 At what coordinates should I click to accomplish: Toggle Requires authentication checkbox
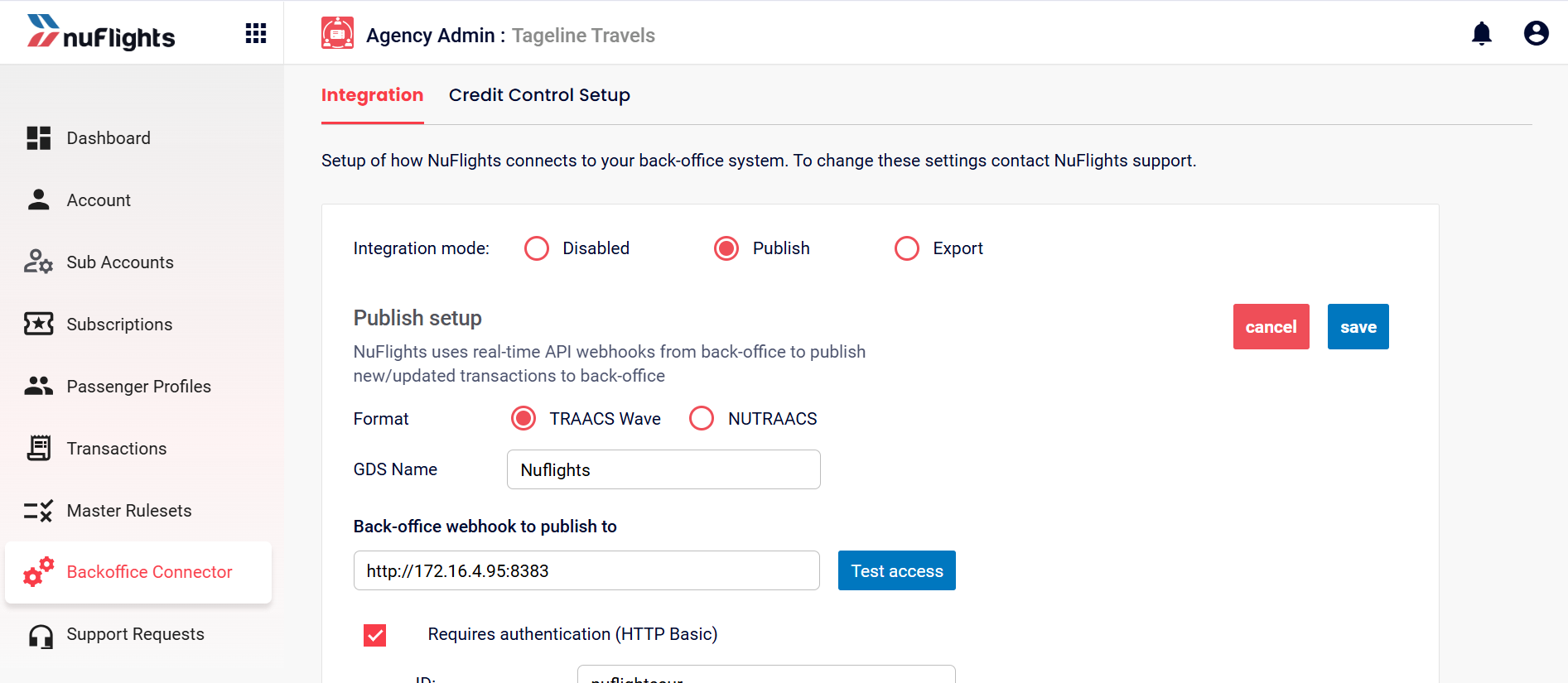pyautogui.click(x=375, y=635)
